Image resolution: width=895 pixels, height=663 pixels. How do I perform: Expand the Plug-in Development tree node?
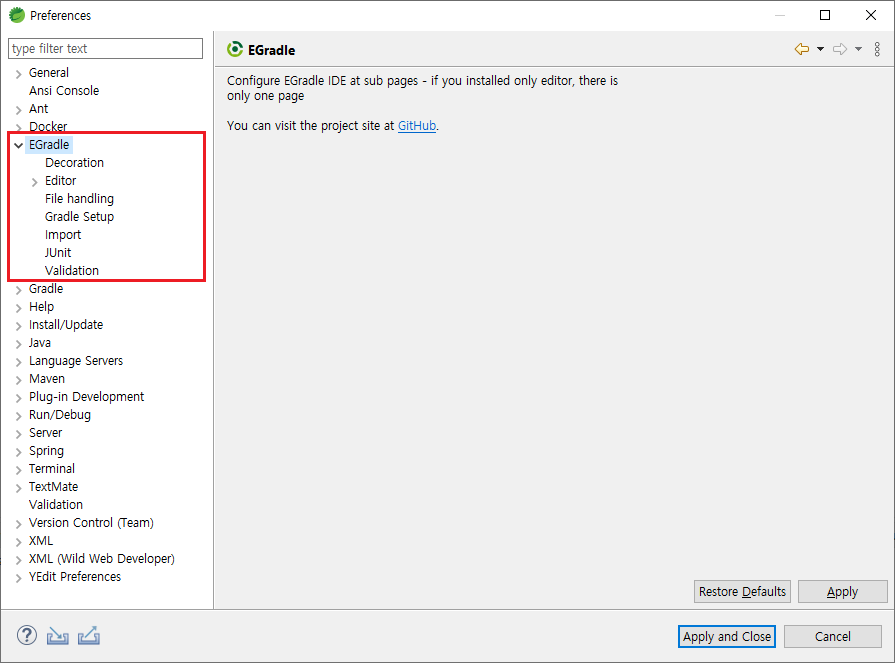coord(18,397)
